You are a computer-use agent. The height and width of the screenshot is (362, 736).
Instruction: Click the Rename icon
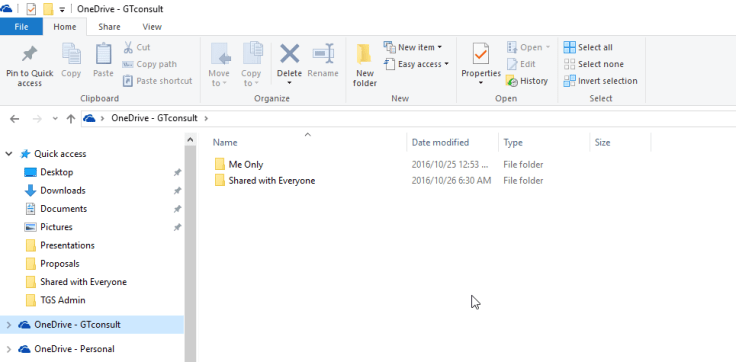[x=323, y=54]
